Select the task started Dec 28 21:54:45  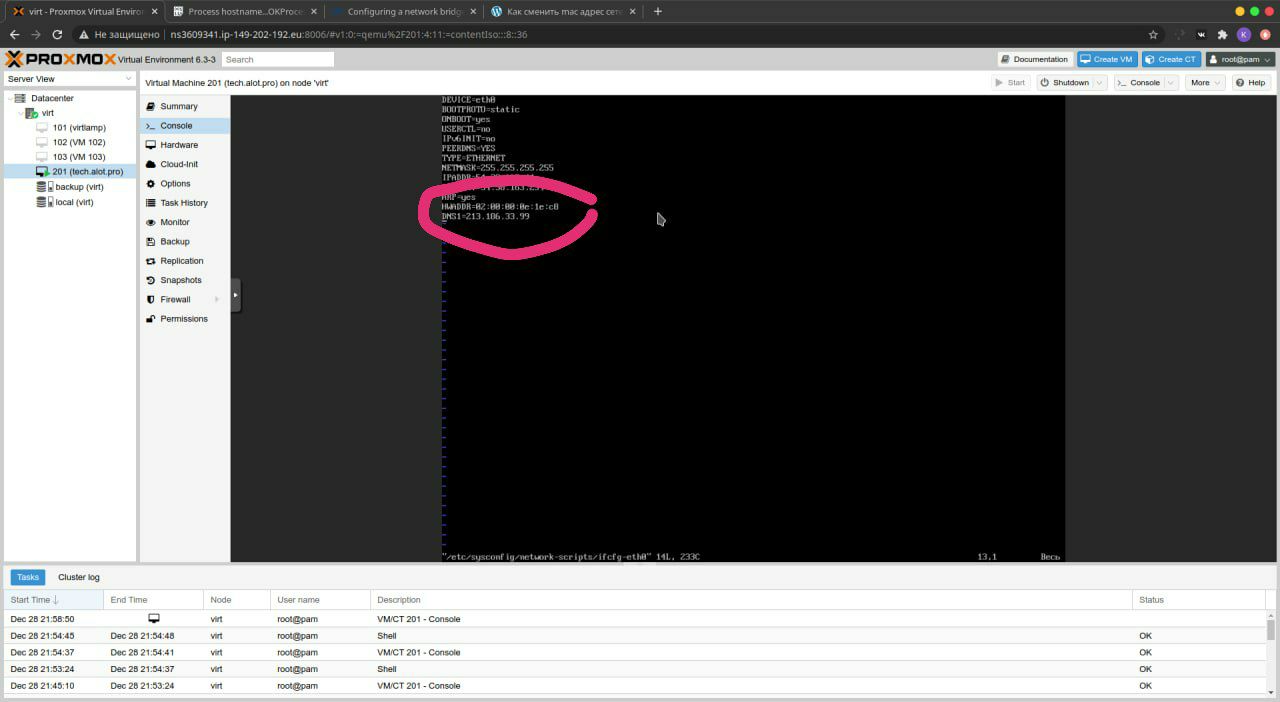(x=635, y=636)
